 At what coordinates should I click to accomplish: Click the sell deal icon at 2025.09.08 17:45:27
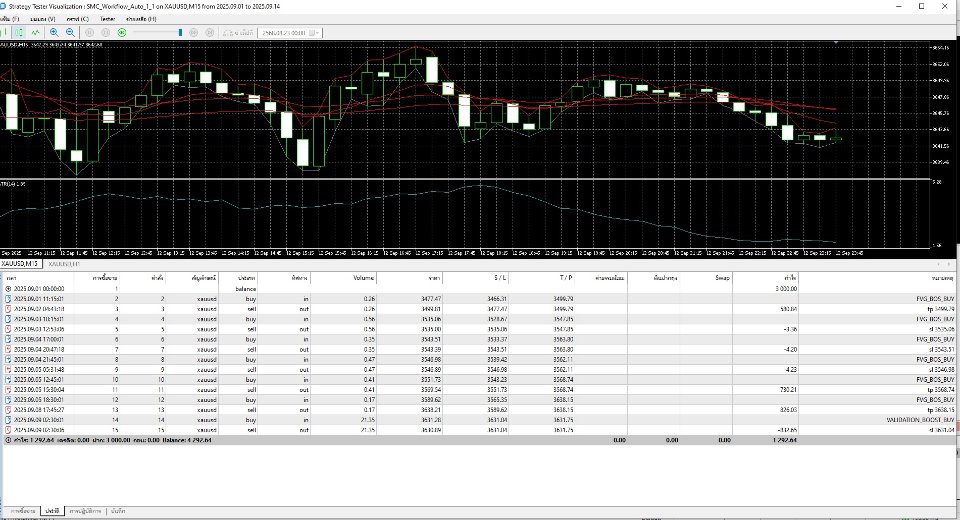click(x=8, y=410)
